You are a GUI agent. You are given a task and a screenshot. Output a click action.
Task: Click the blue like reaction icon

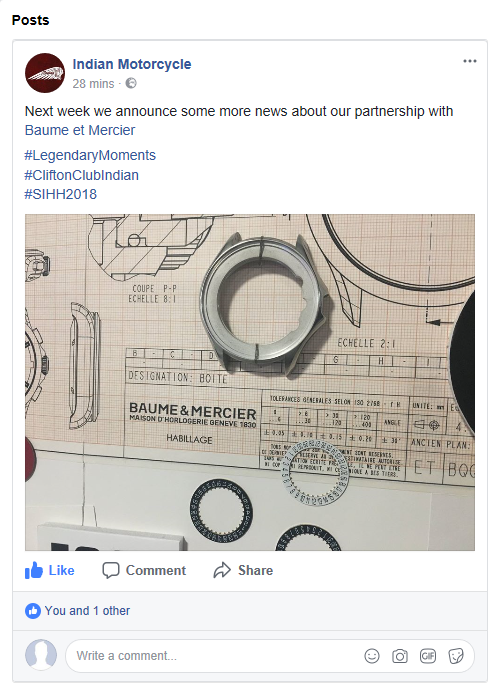point(33,611)
